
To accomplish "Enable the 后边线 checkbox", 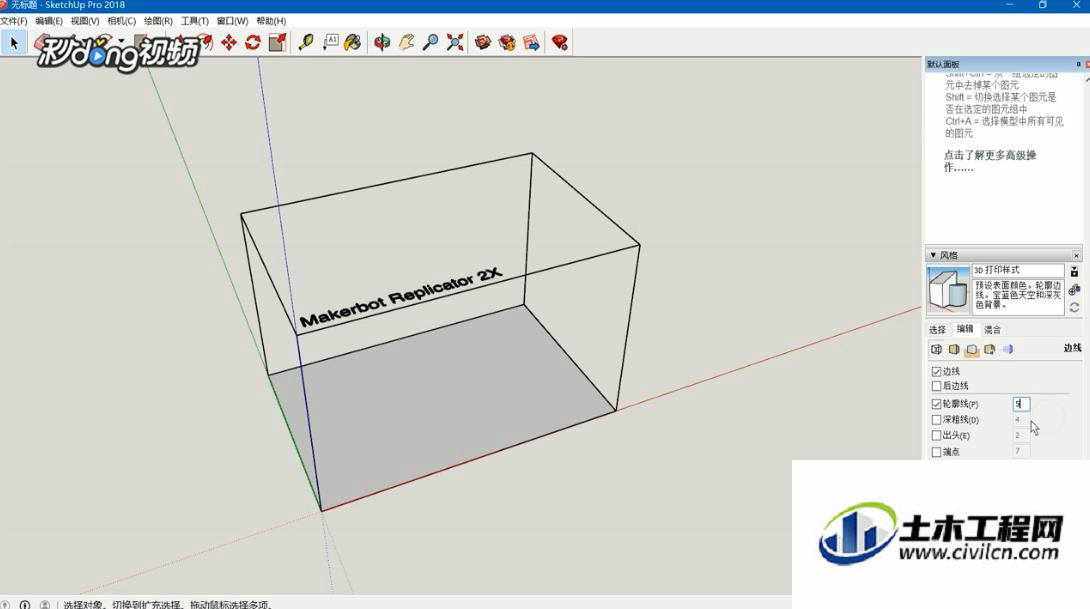I will click(936, 386).
